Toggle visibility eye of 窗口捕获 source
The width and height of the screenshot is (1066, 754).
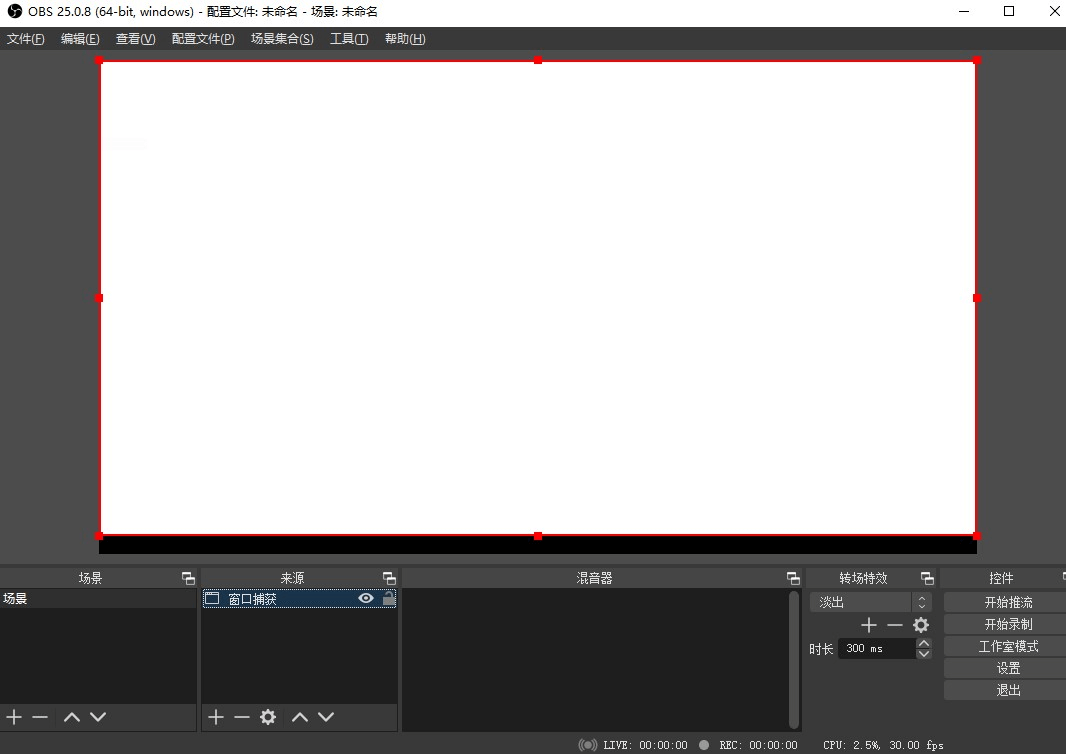366,598
